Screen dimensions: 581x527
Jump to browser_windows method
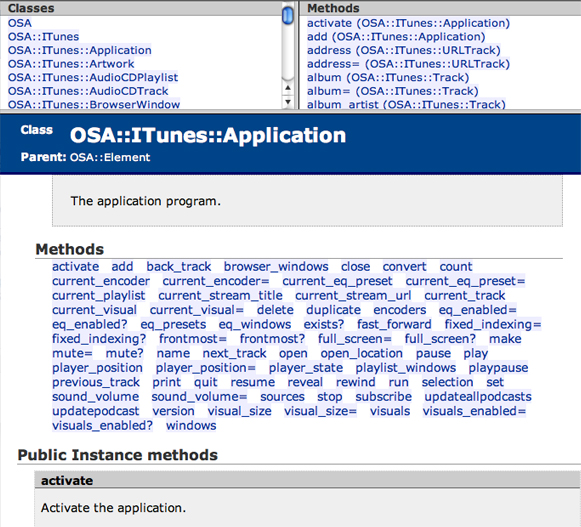click(276, 267)
